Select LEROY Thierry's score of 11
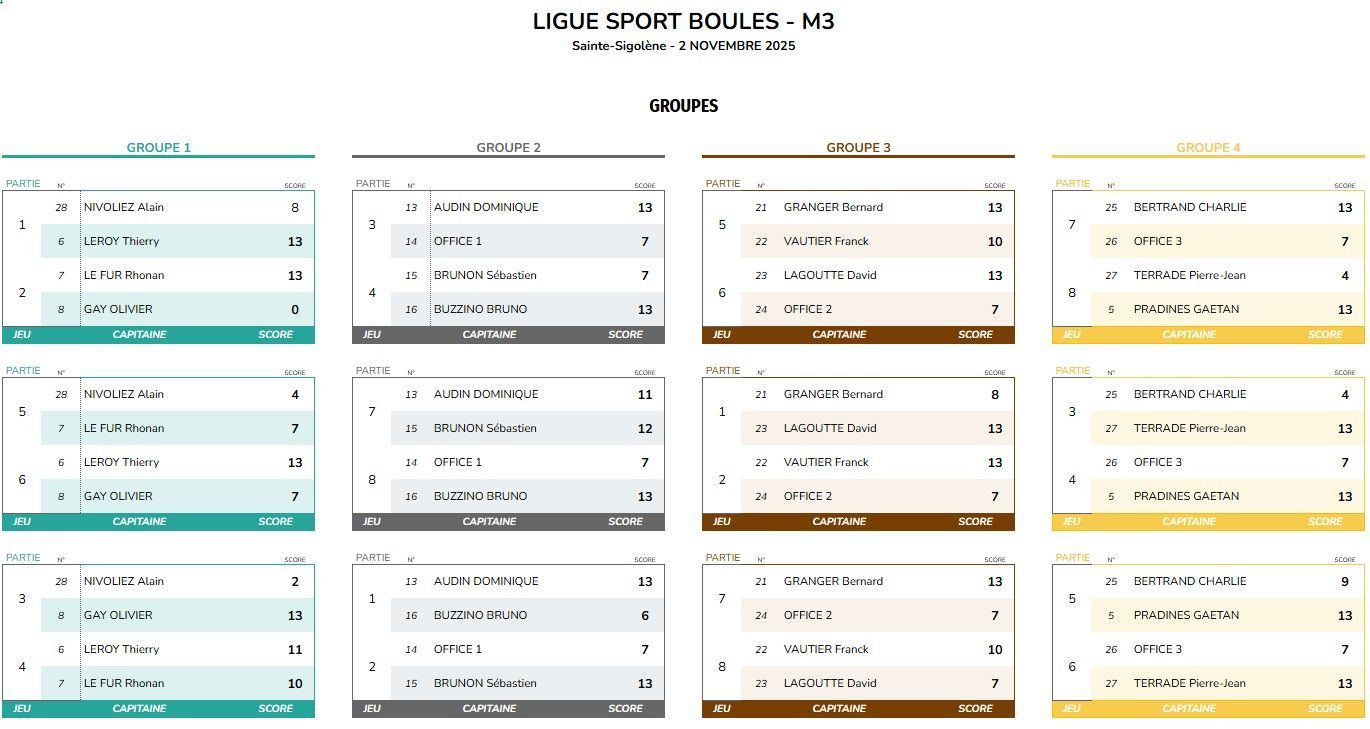Screen dimensions: 1370x729 click(x=295, y=650)
